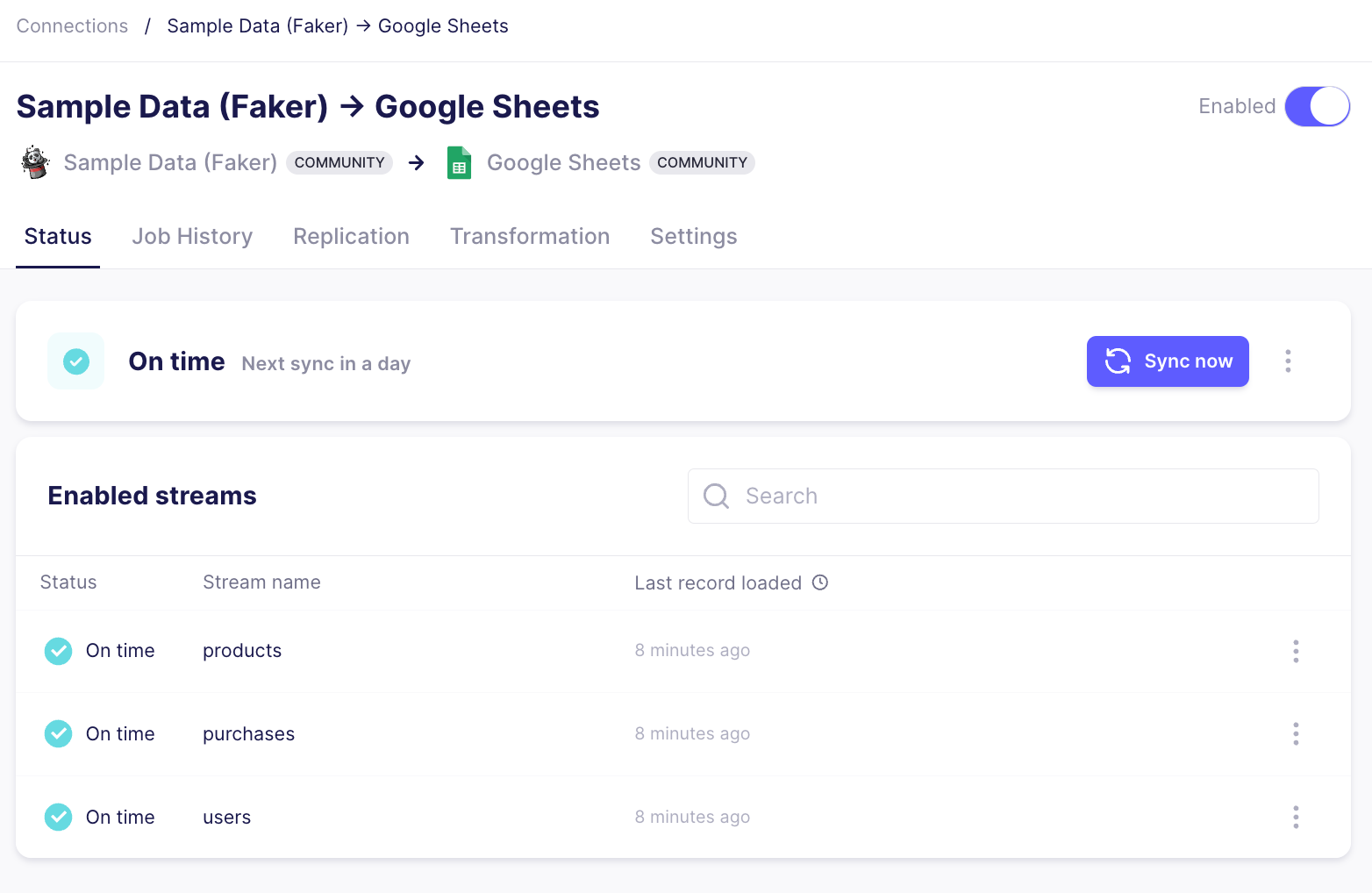The height and width of the screenshot is (893, 1372).
Task: Toggle the On time checkmark for purchases stream
Action: (x=58, y=733)
